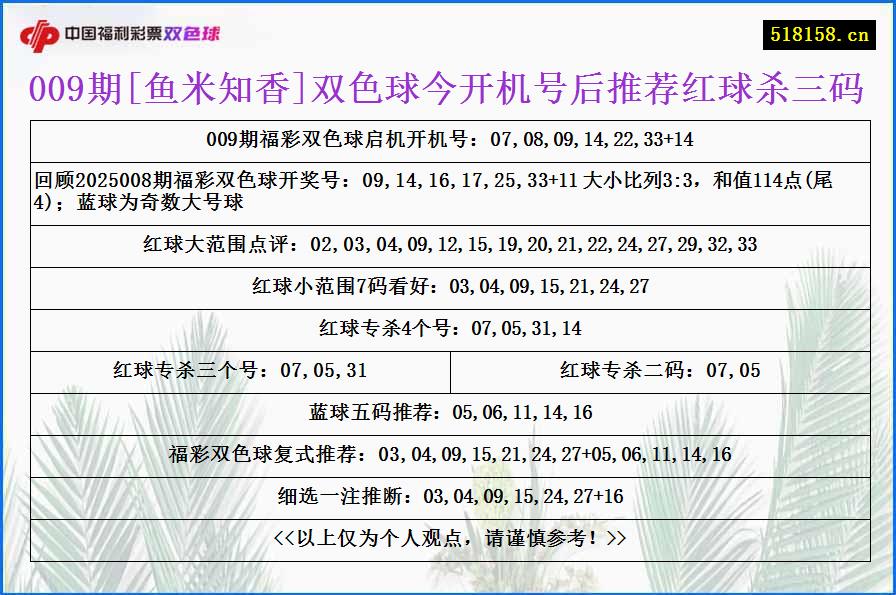The width and height of the screenshot is (896, 595).
Task: Select the 红球小范围7码看好 row
Action: tap(448, 287)
